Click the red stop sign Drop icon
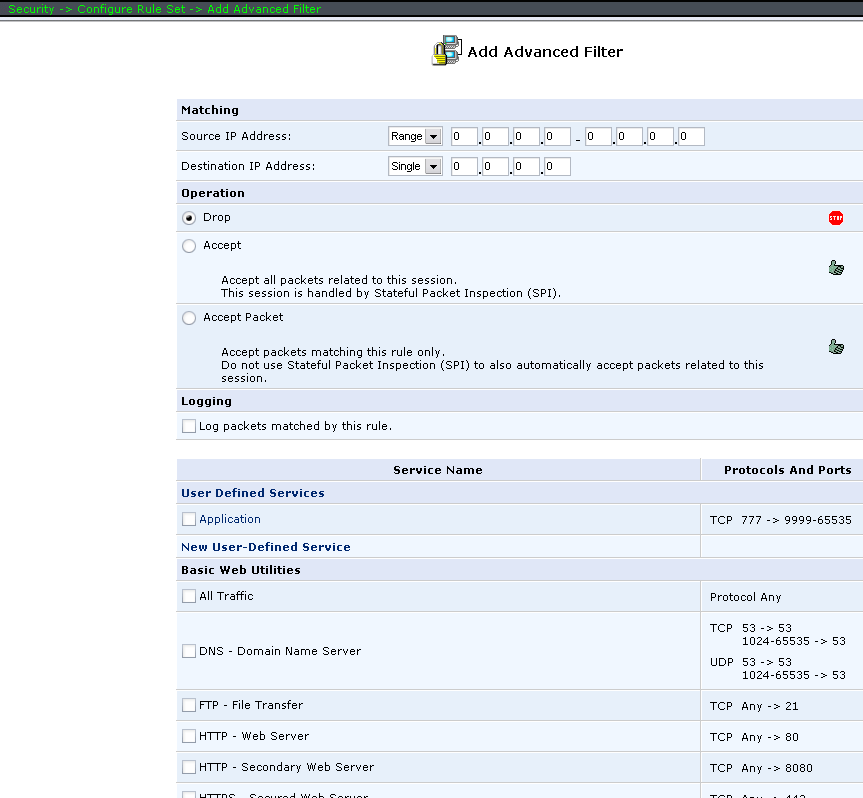 pos(835,218)
